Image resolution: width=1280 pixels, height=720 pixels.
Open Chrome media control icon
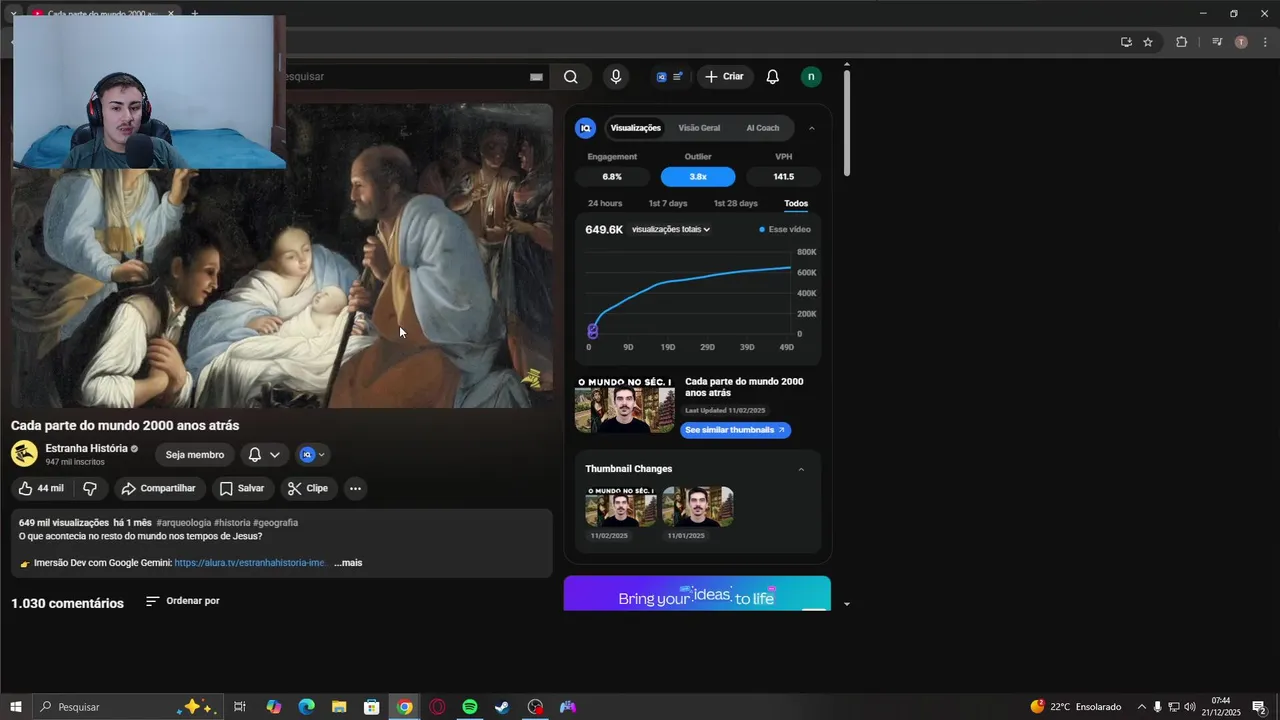pos(1217,42)
